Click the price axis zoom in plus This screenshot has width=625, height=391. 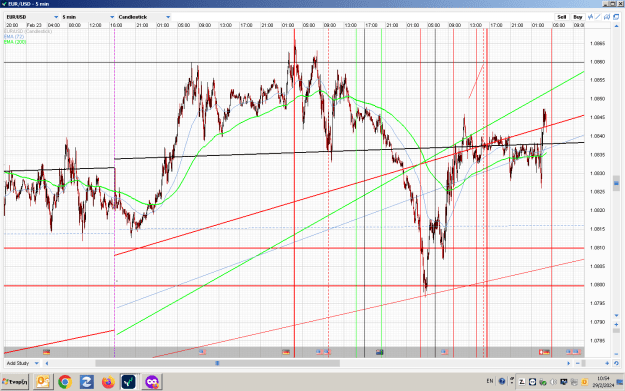(616, 324)
